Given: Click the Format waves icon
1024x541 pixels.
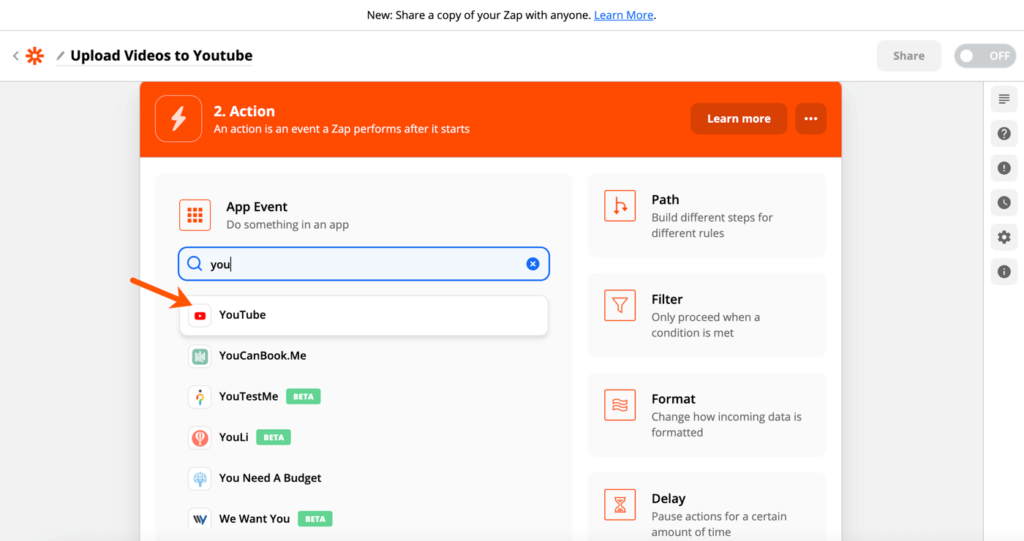Looking at the screenshot, I should tap(620, 405).
